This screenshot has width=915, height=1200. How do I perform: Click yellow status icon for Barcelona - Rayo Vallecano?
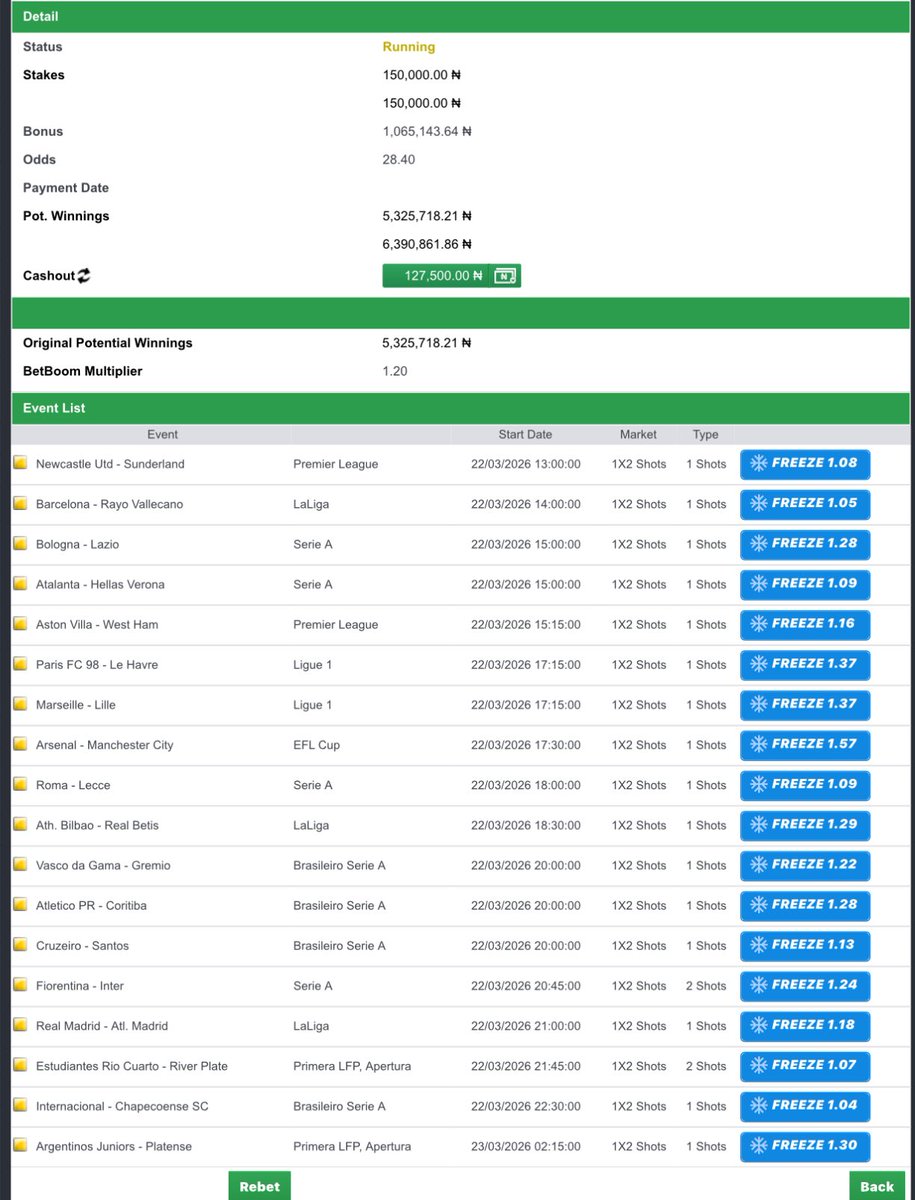click(20, 503)
